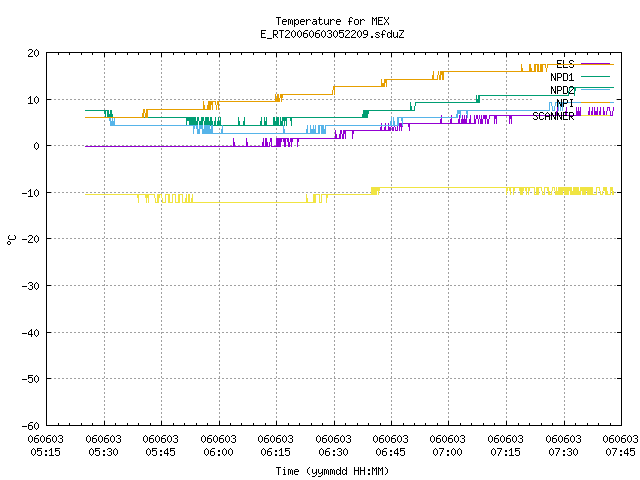Click the °C y-axis unit label

[11, 240]
